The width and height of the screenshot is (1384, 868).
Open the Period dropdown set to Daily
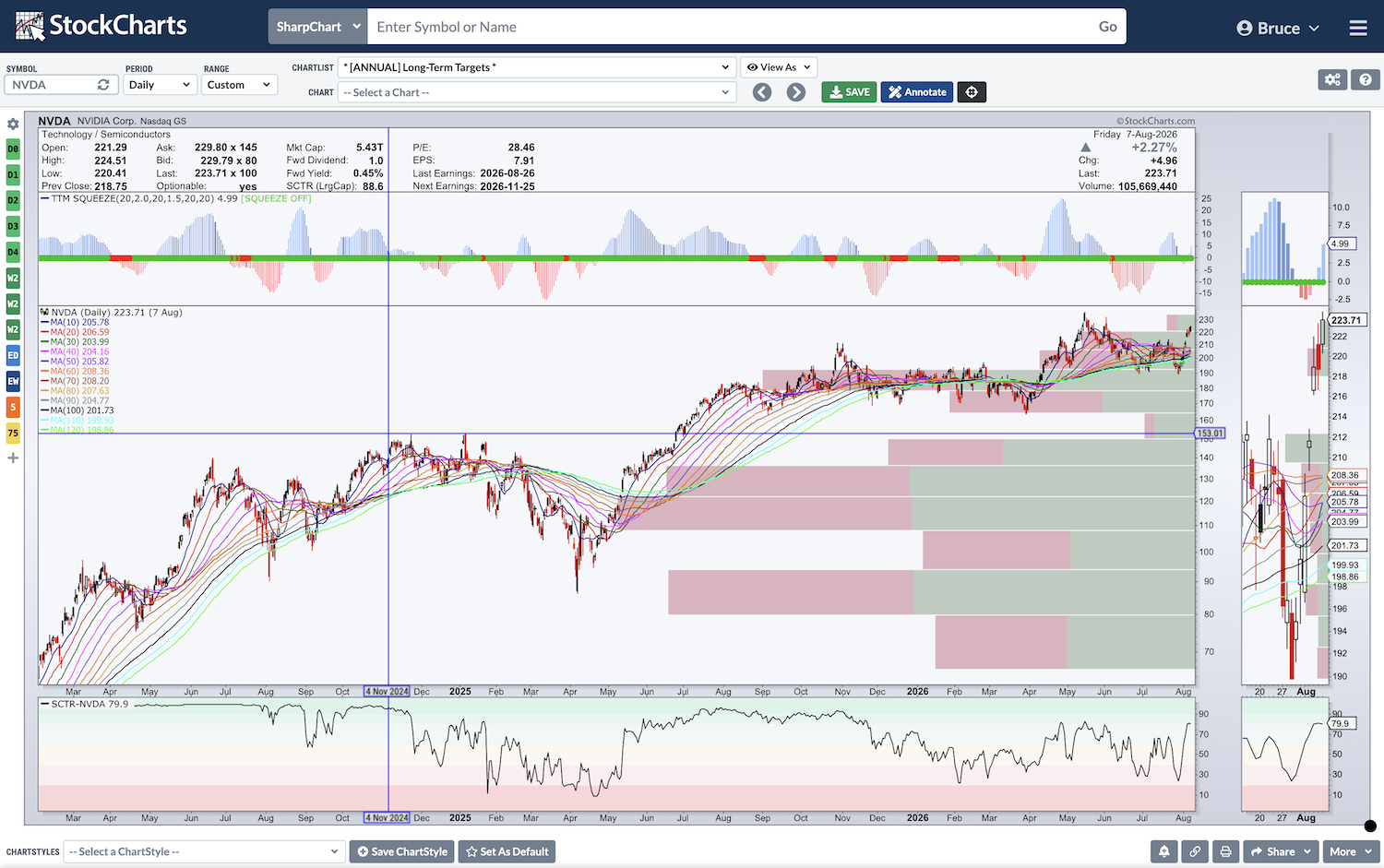(x=160, y=85)
